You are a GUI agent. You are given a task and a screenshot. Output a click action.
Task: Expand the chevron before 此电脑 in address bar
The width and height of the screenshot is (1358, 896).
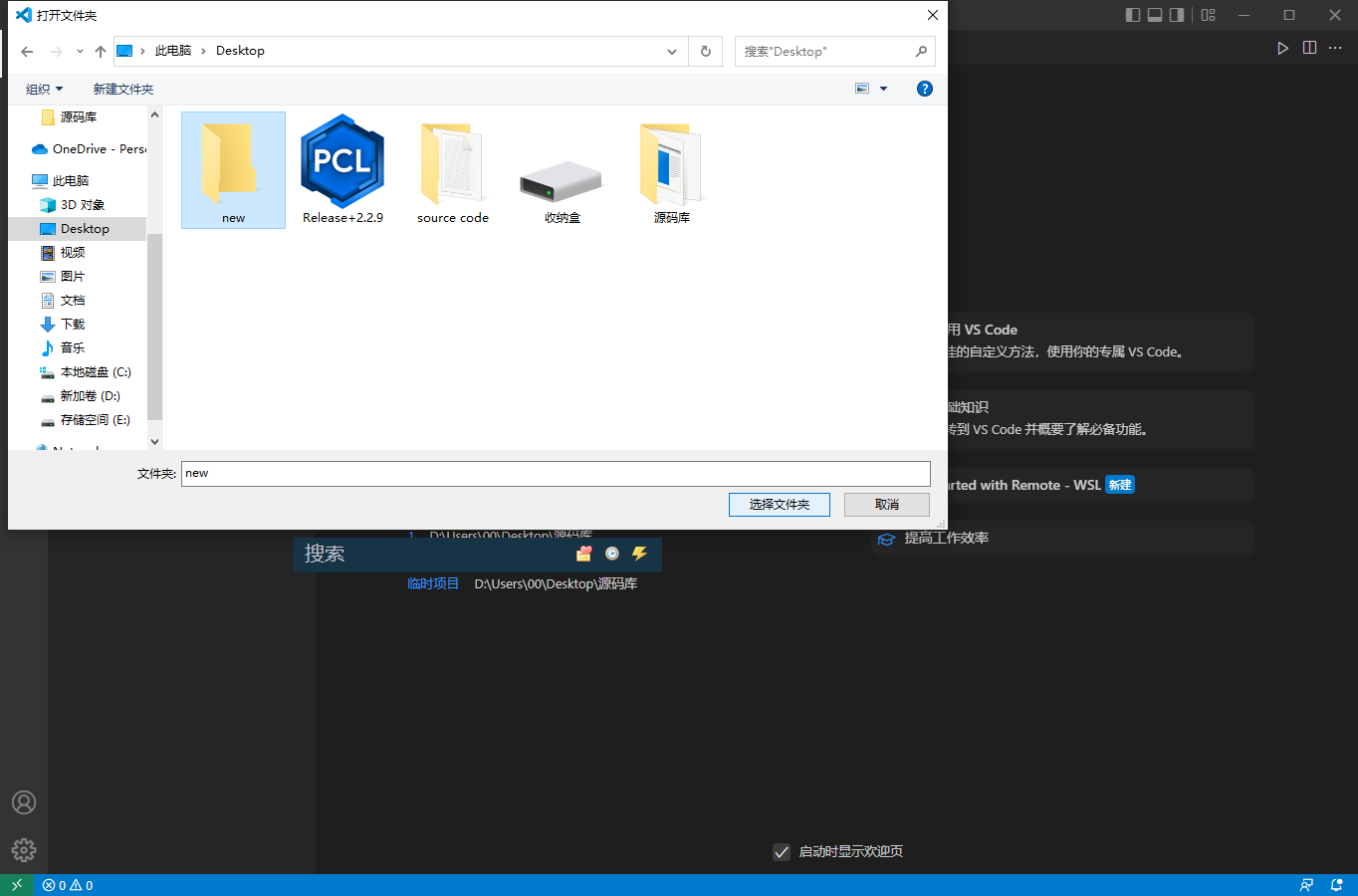(142, 51)
